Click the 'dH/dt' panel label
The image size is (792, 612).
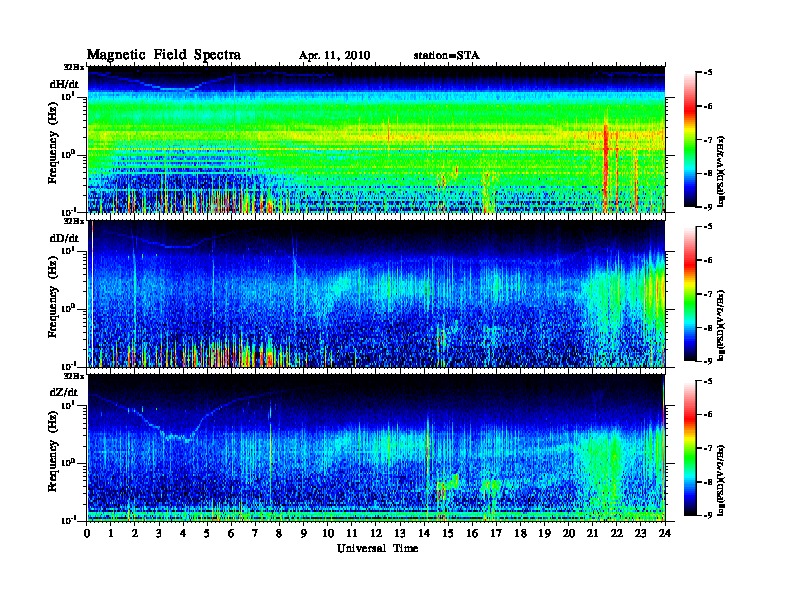tap(64, 84)
